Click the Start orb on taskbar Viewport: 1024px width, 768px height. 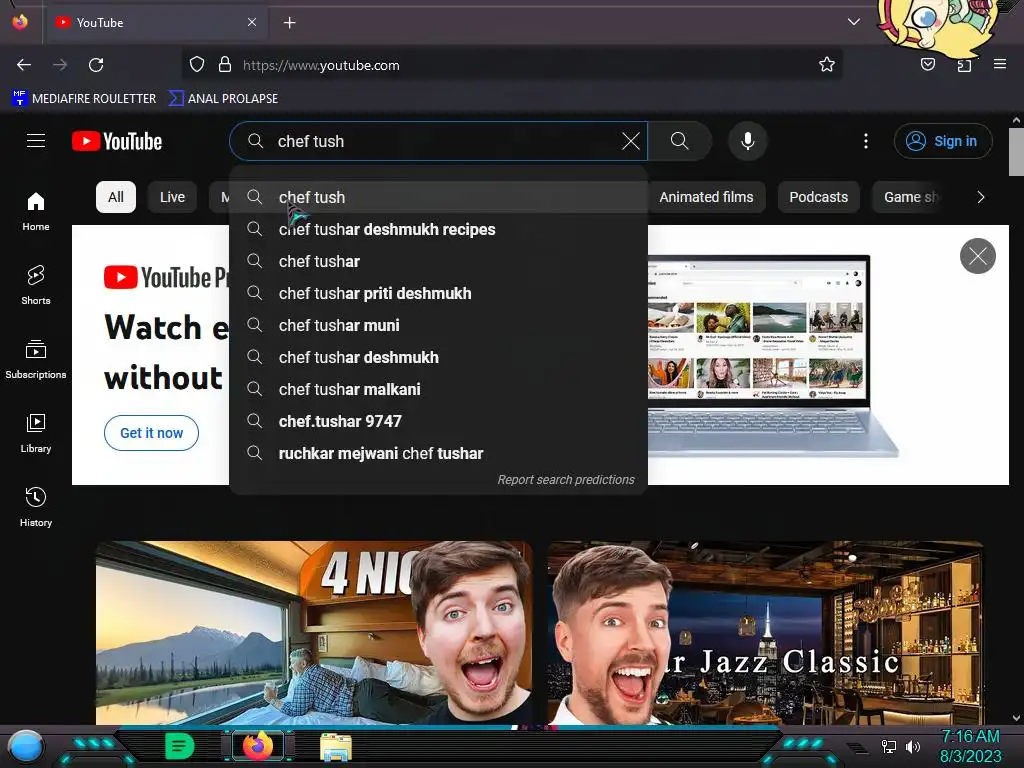26,746
